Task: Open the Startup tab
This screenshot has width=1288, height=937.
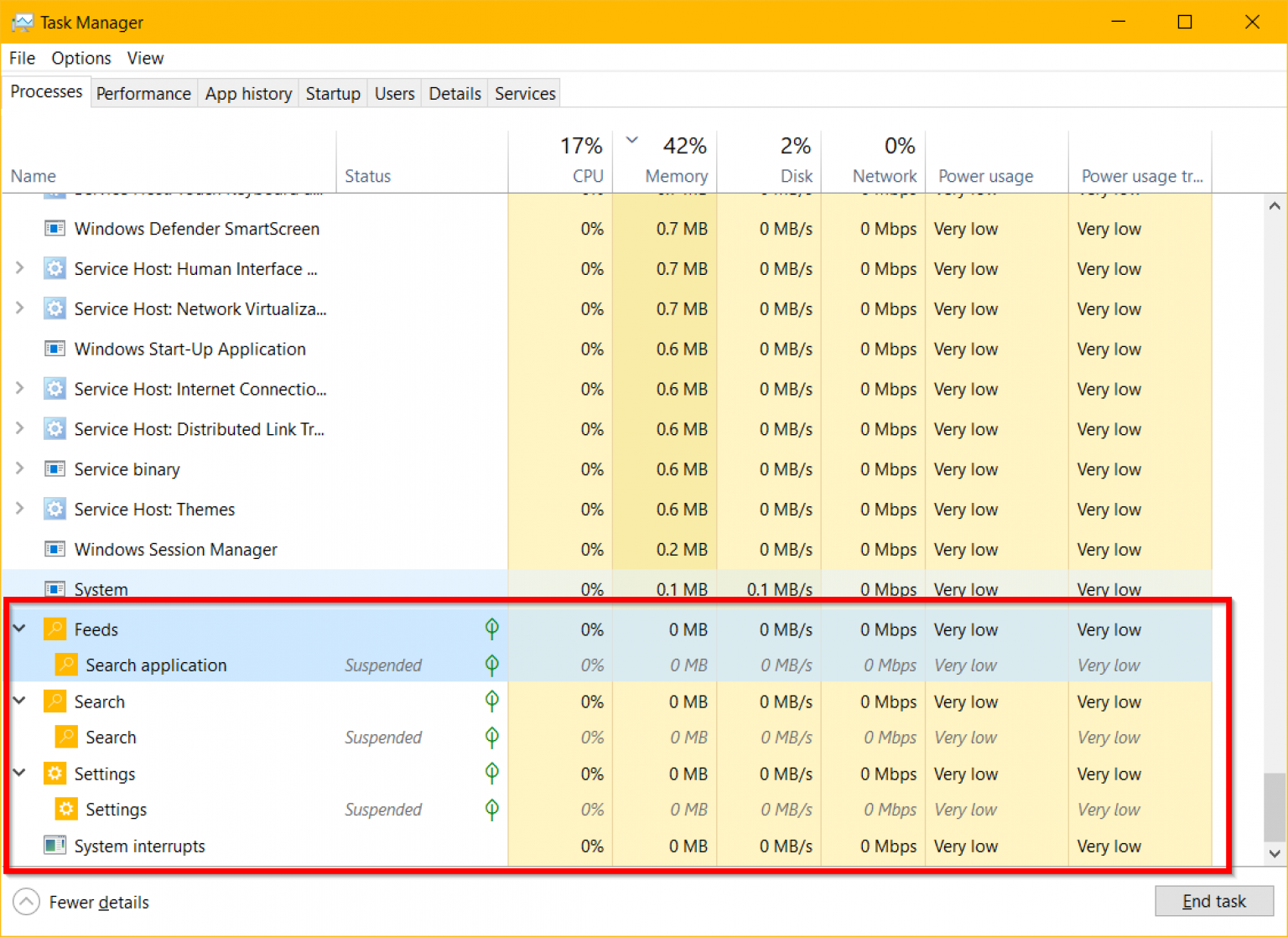Action: coord(333,94)
